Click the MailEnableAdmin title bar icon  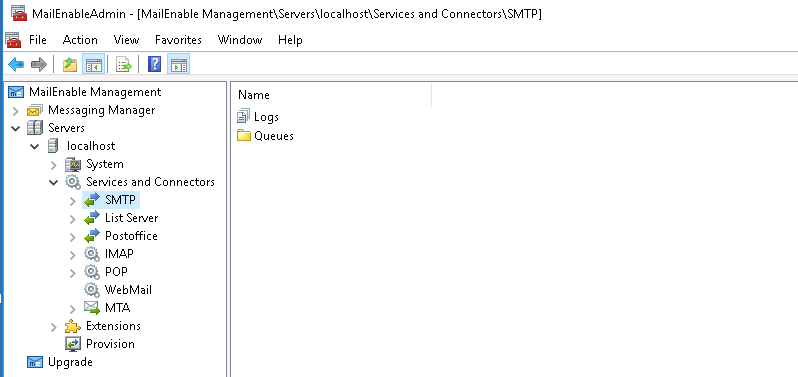[19, 13]
